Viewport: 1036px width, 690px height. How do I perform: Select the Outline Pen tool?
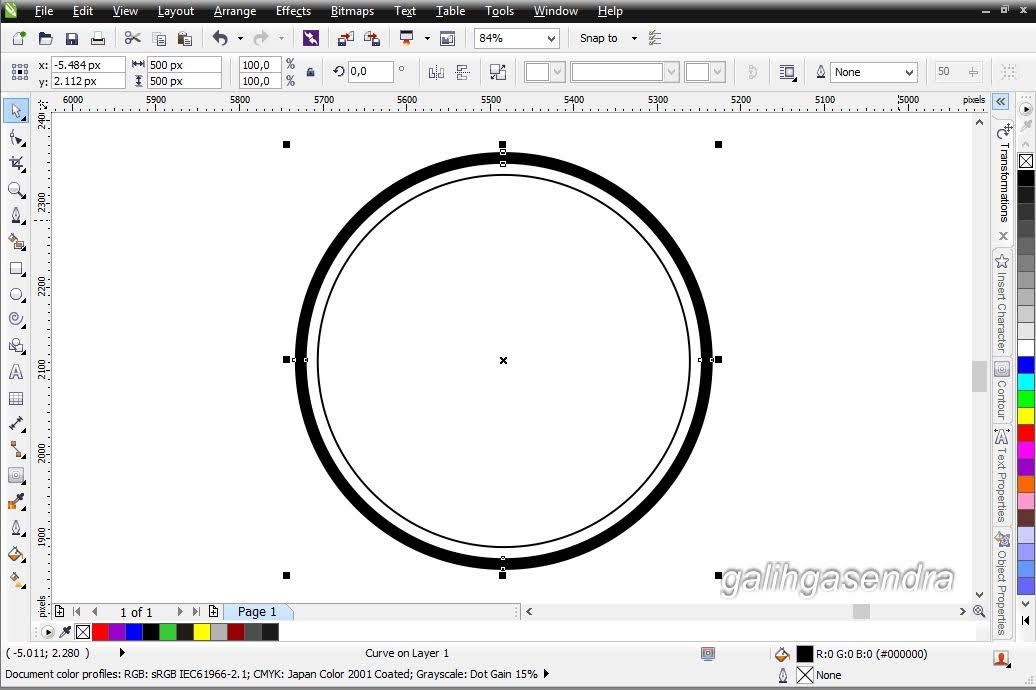(17, 528)
